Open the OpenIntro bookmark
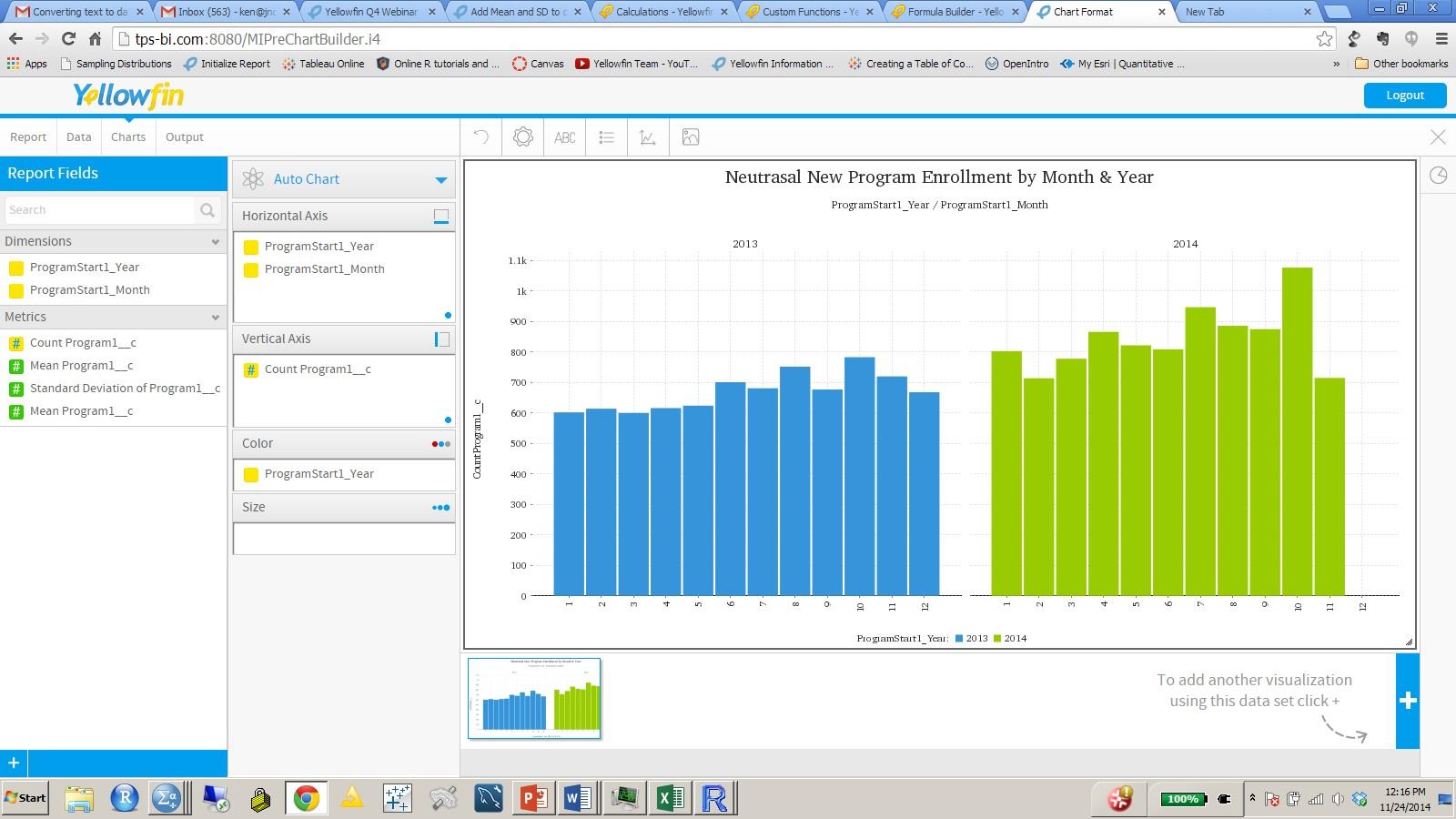Screen dimensions: 1456x819 tap(1016, 64)
